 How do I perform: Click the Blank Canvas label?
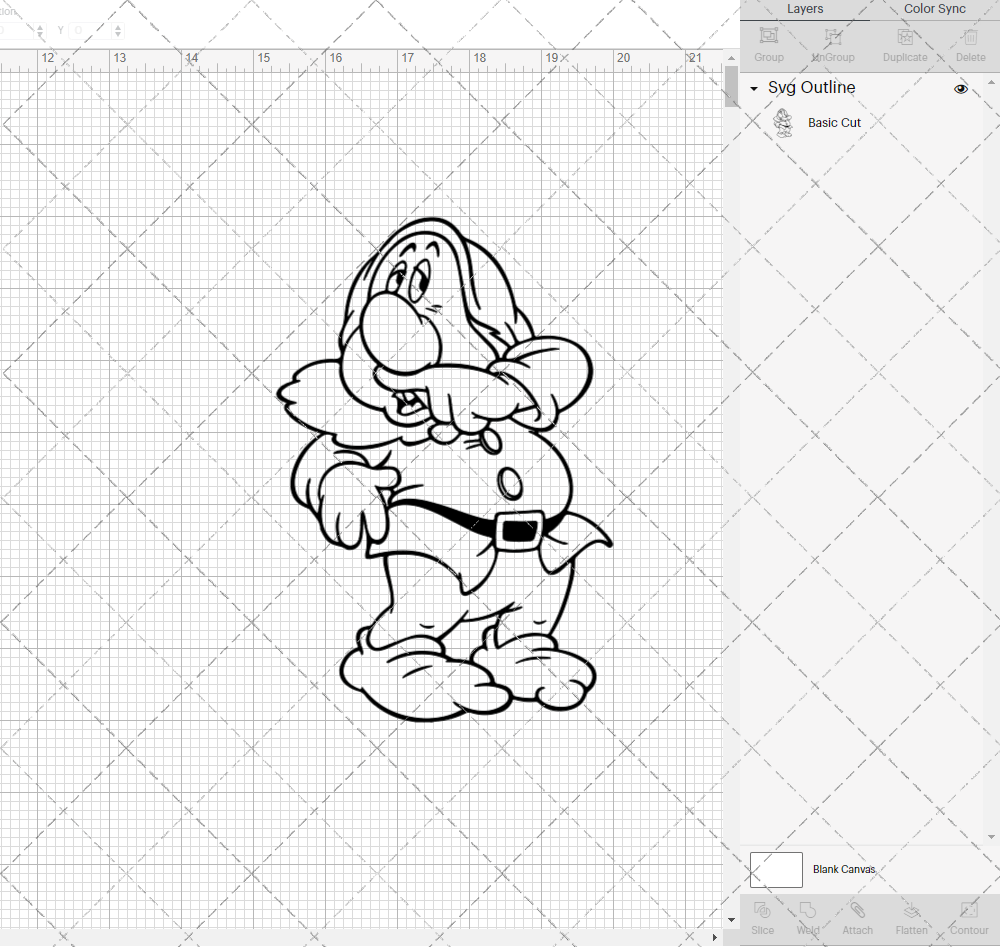pyautogui.click(x=844, y=869)
